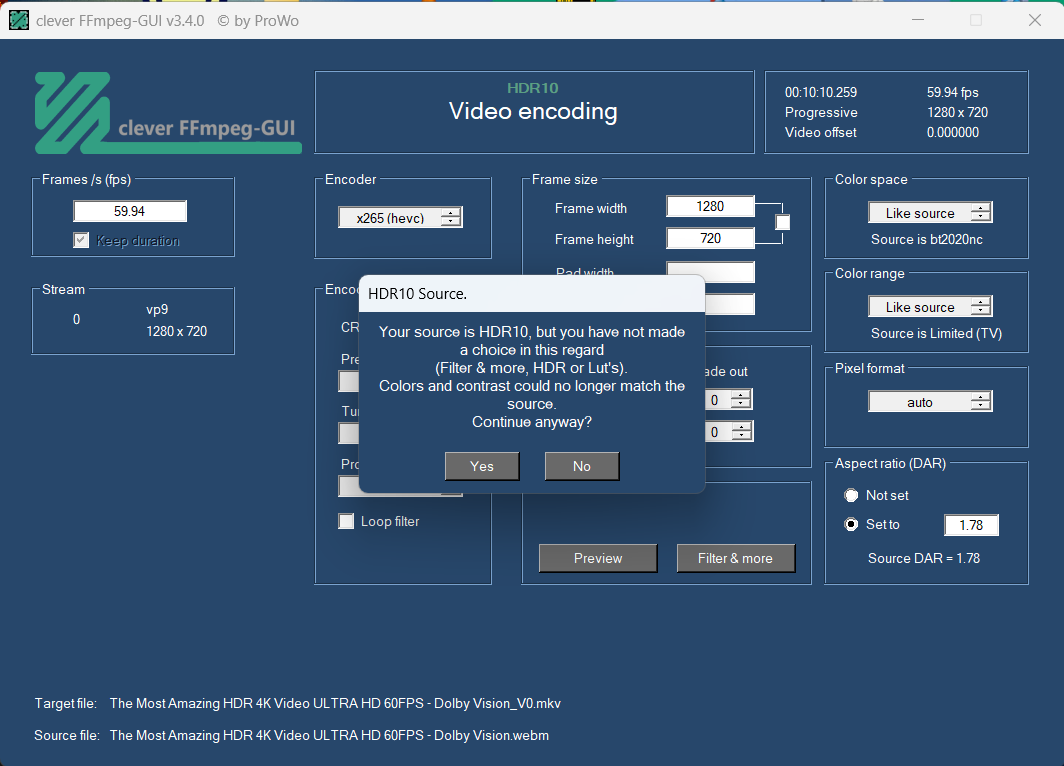Click the aspect ratio value field 1.78
This screenshot has height=766, width=1064.
(971, 525)
